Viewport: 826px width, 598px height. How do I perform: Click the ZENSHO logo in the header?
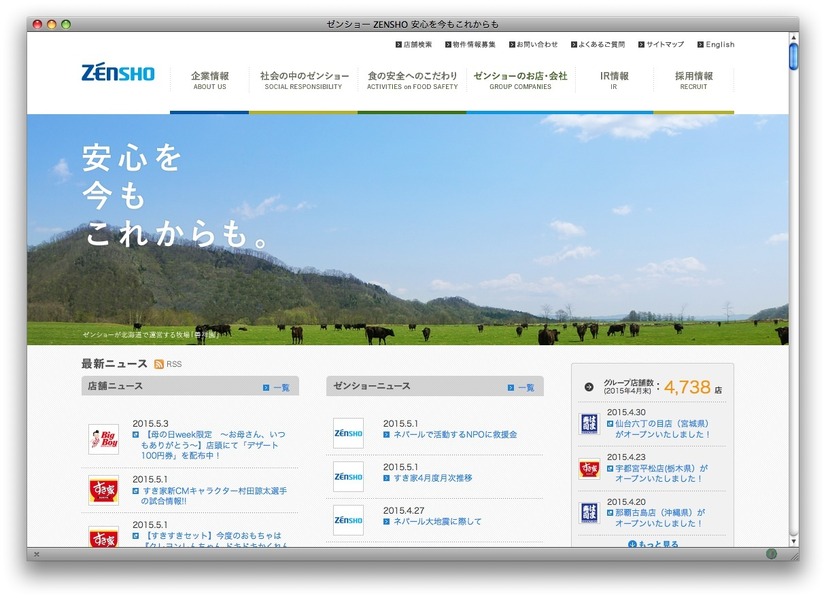pyautogui.click(x=118, y=73)
